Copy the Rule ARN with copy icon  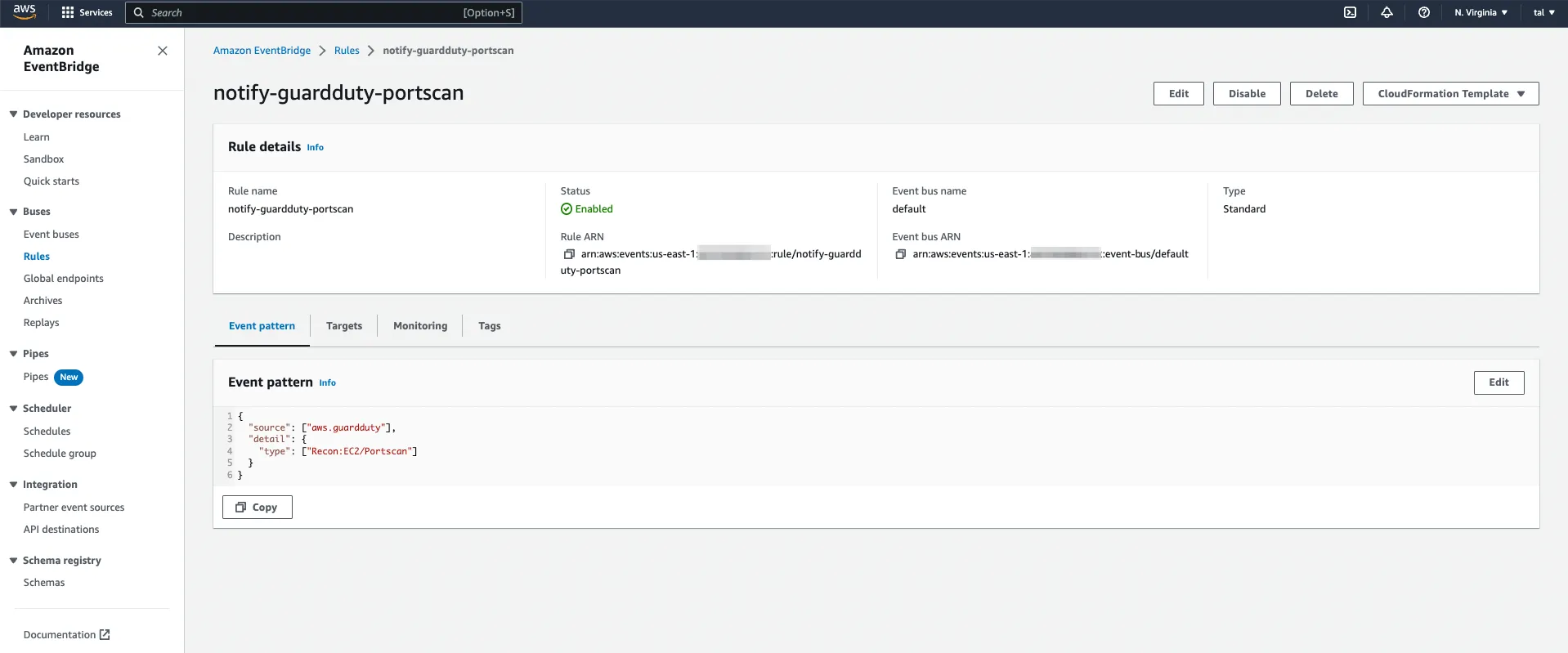(x=569, y=254)
